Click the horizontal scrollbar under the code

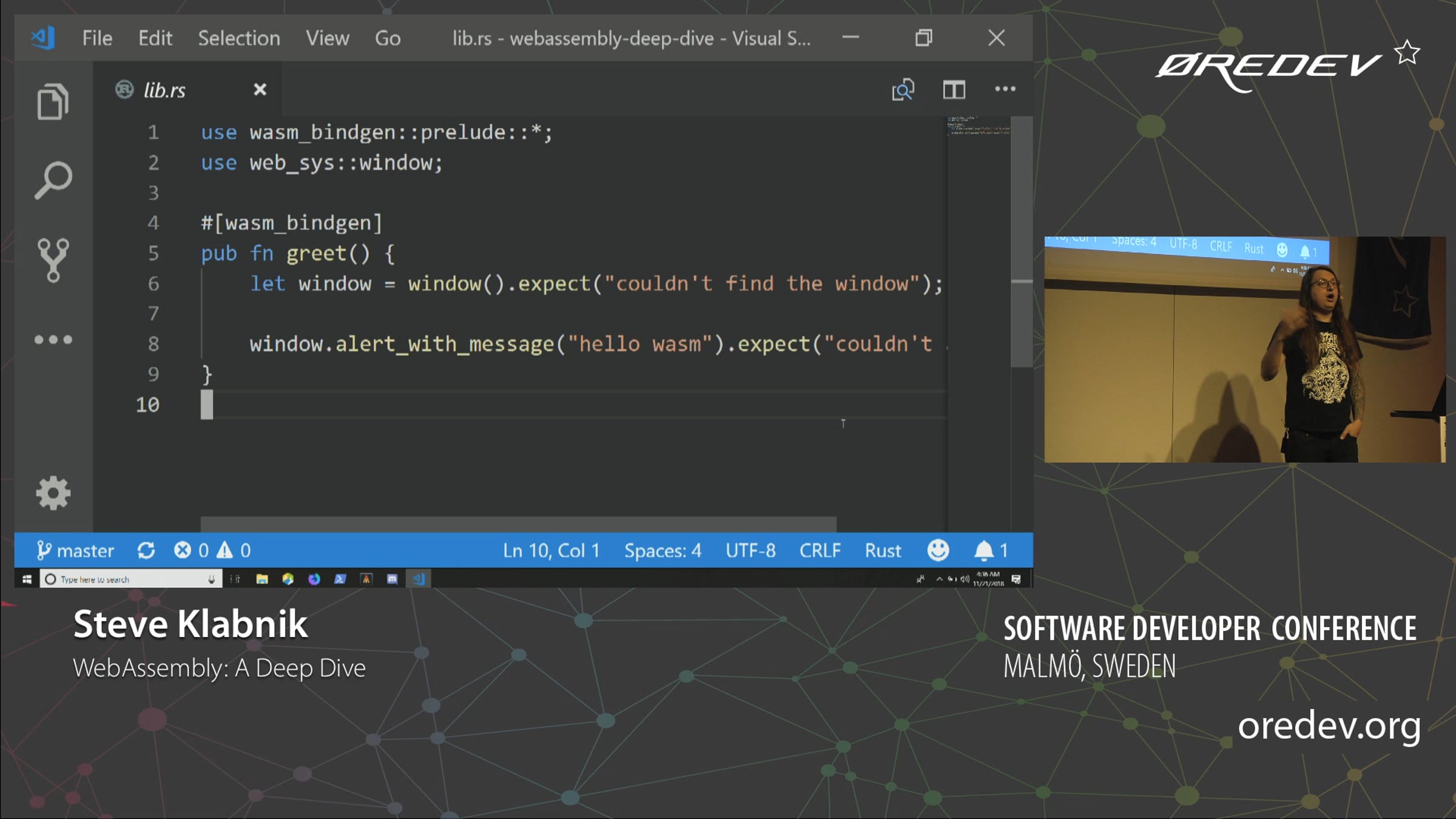[x=519, y=524]
